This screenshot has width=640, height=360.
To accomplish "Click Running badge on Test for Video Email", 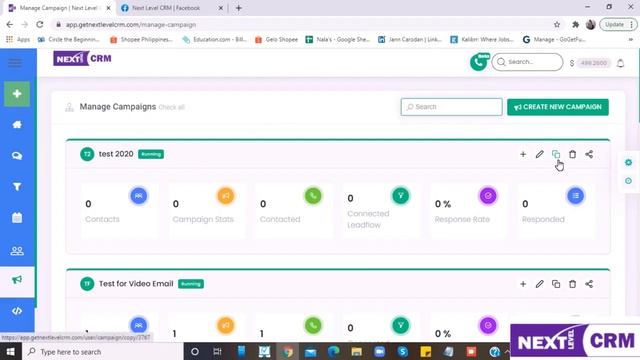I will pyautogui.click(x=191, y=284).
